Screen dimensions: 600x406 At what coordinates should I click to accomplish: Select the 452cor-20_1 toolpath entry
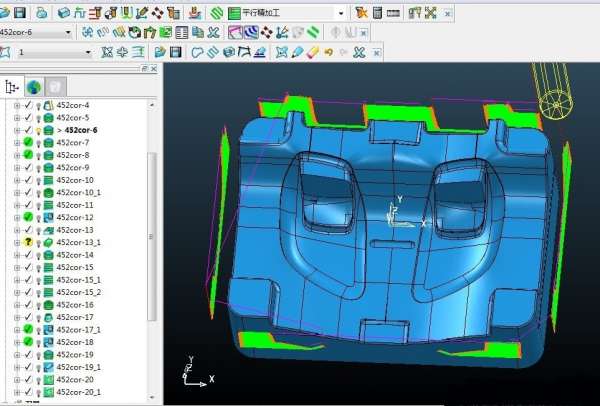tap(78, 392)
